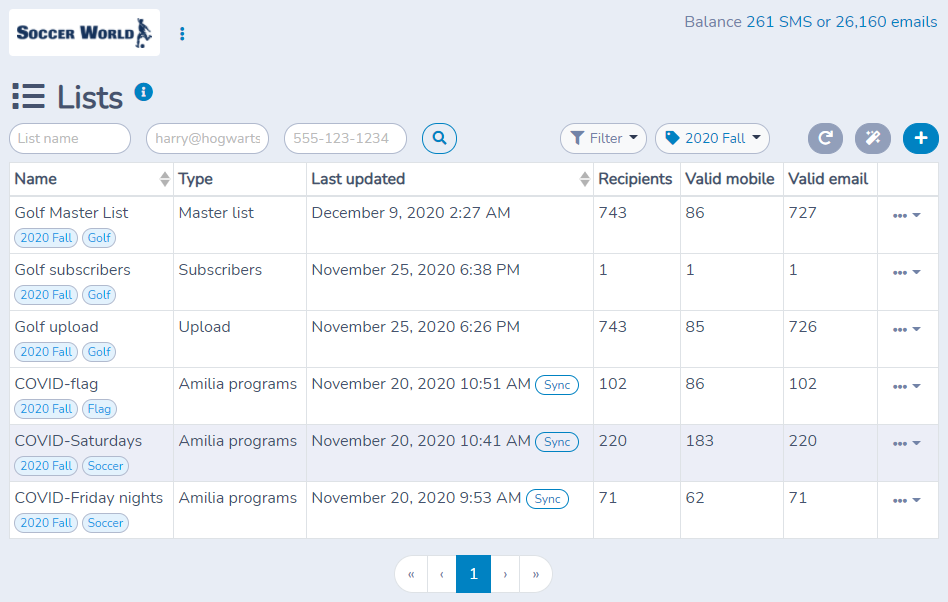This screenshot has width=948, height=602.
Task: Click the 183 valid mobile value
Action: click(x=700, y=441)
